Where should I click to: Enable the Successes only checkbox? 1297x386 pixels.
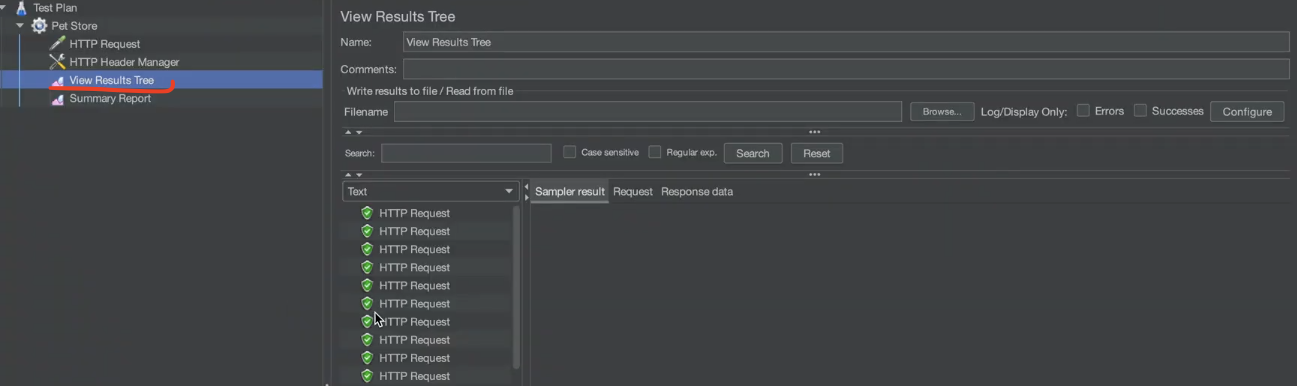pos(1140,111)
